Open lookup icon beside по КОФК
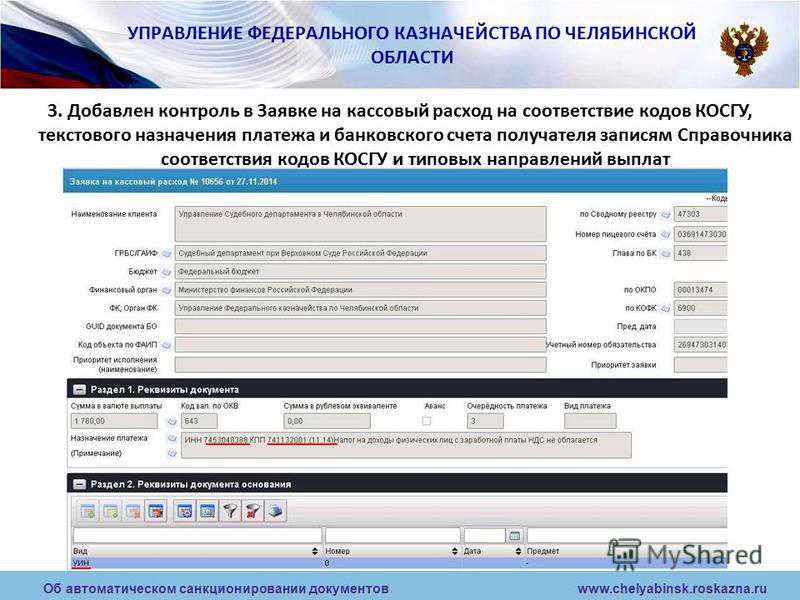The width and height of the screenshot is (800, 600). [x=665, y=309]
